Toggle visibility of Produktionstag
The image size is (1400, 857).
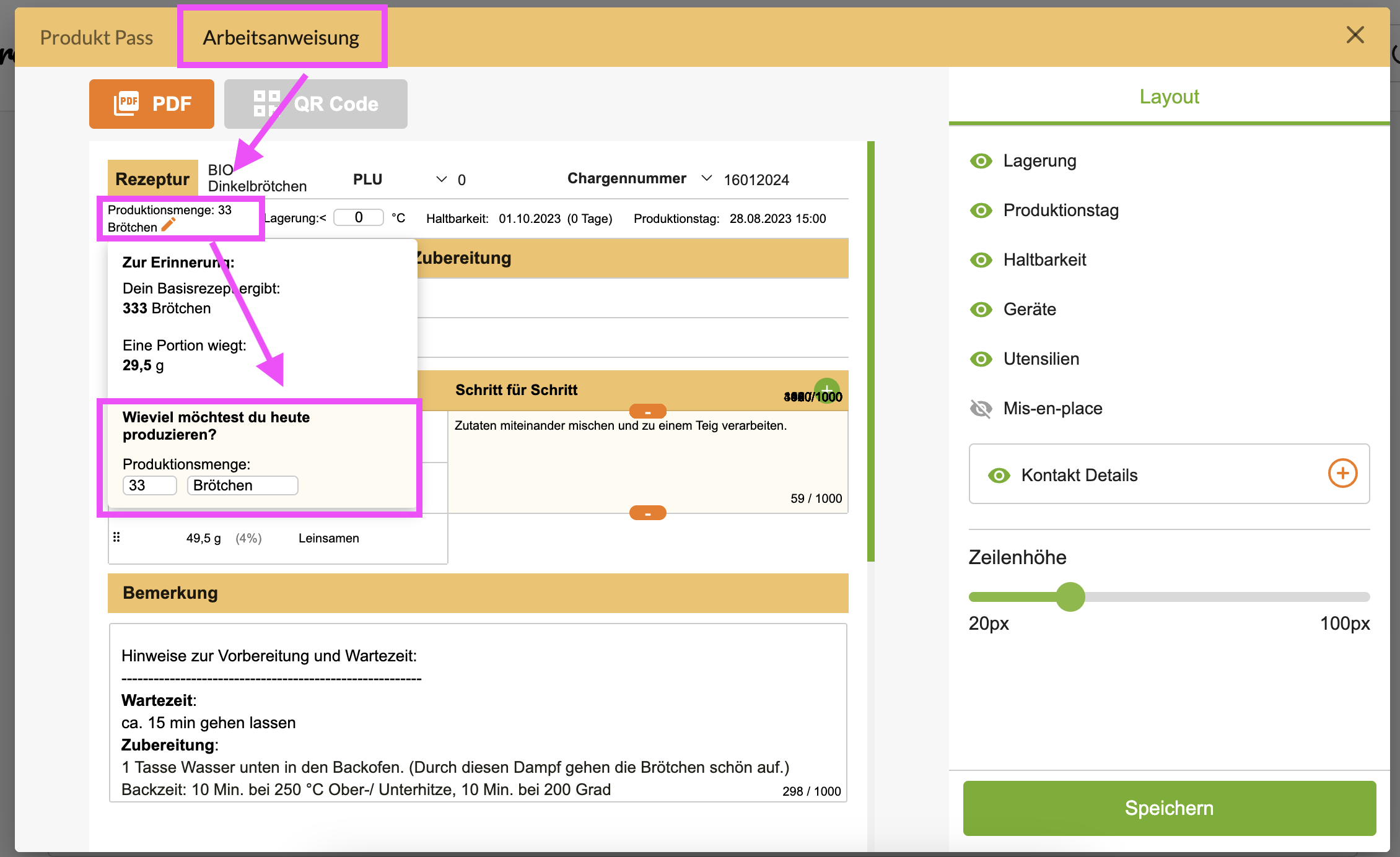(x=981, y=211)
